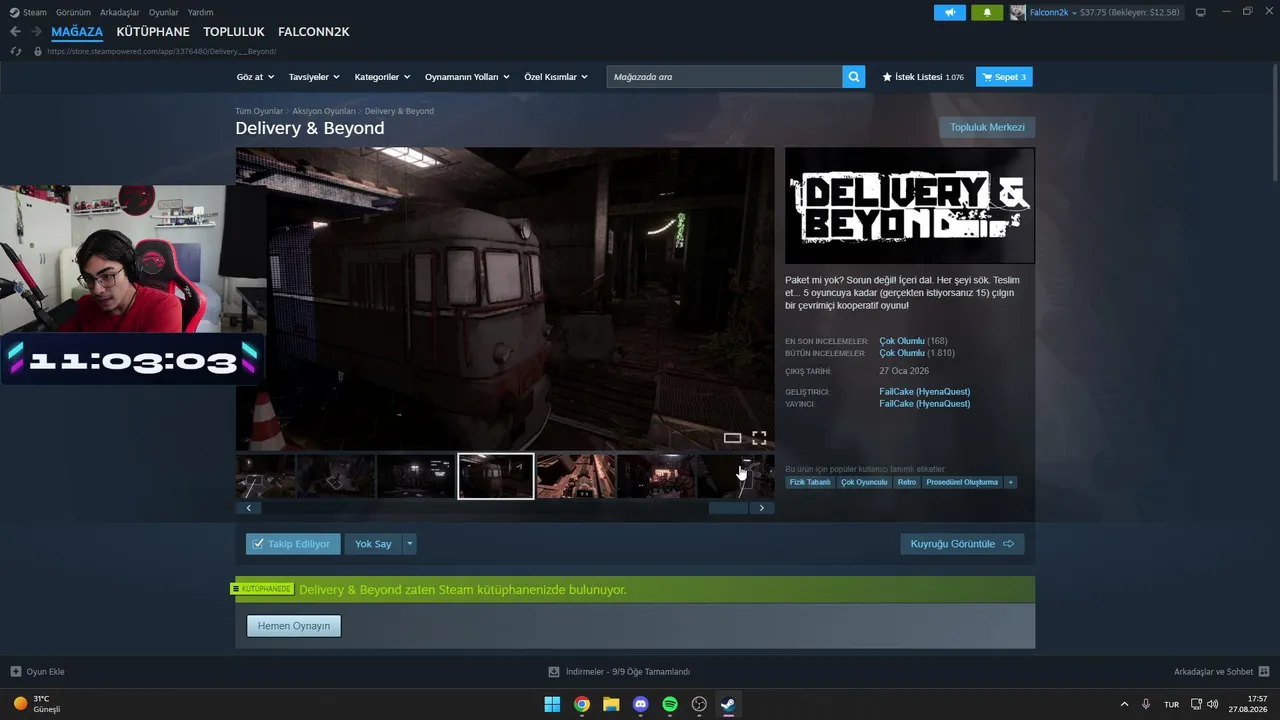Screen dimensions: 1280x720
Task: Expand the screenshot to fullscreen
Action: (x=759, y=438)
